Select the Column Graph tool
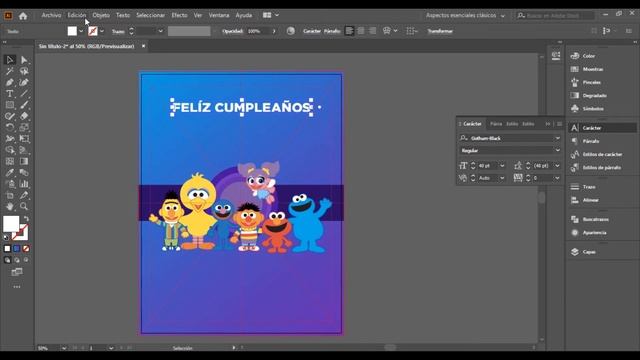This screenshot has height=360, width=640. pyautogui.click(x=24, y=184)
